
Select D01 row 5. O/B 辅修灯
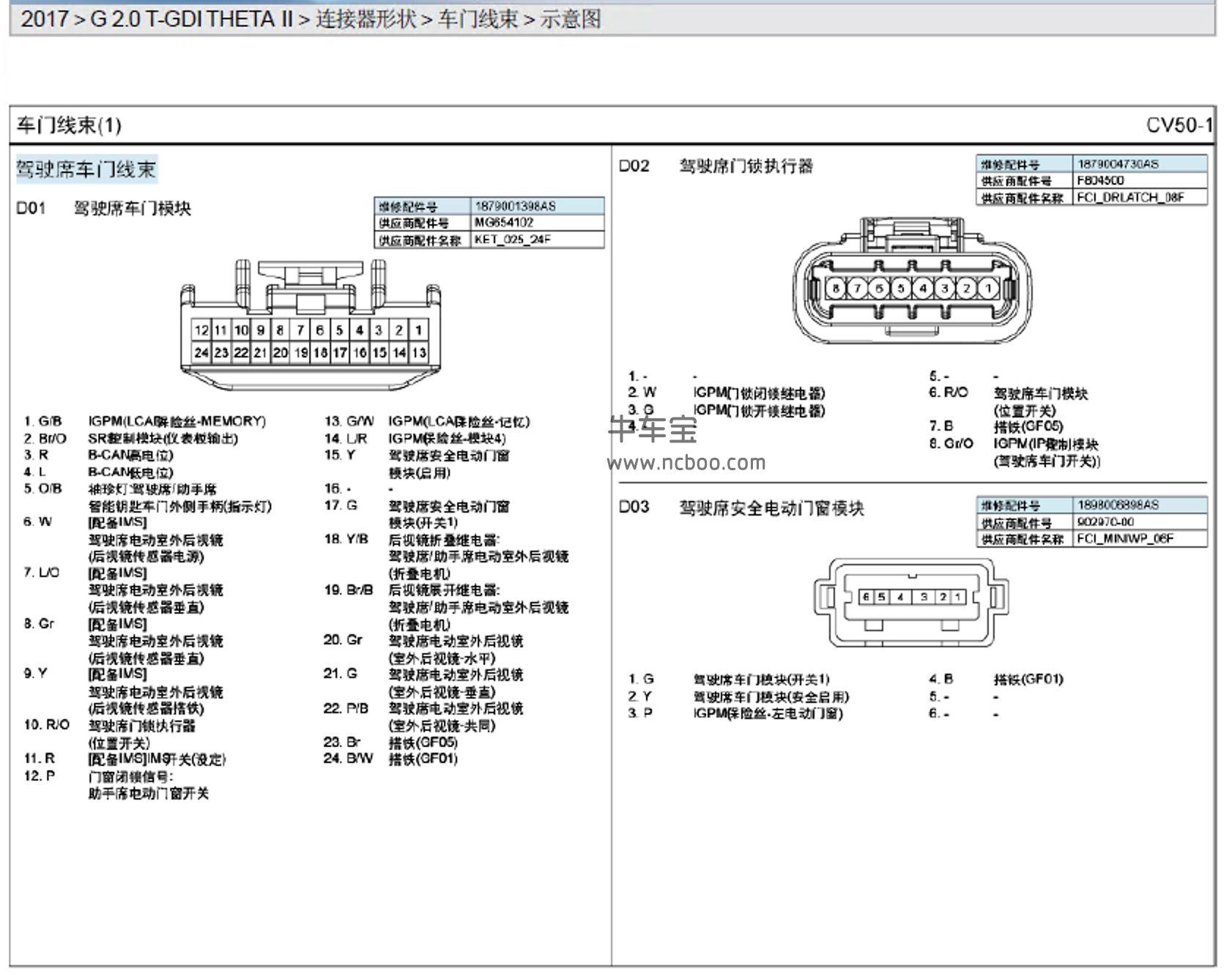147,497
